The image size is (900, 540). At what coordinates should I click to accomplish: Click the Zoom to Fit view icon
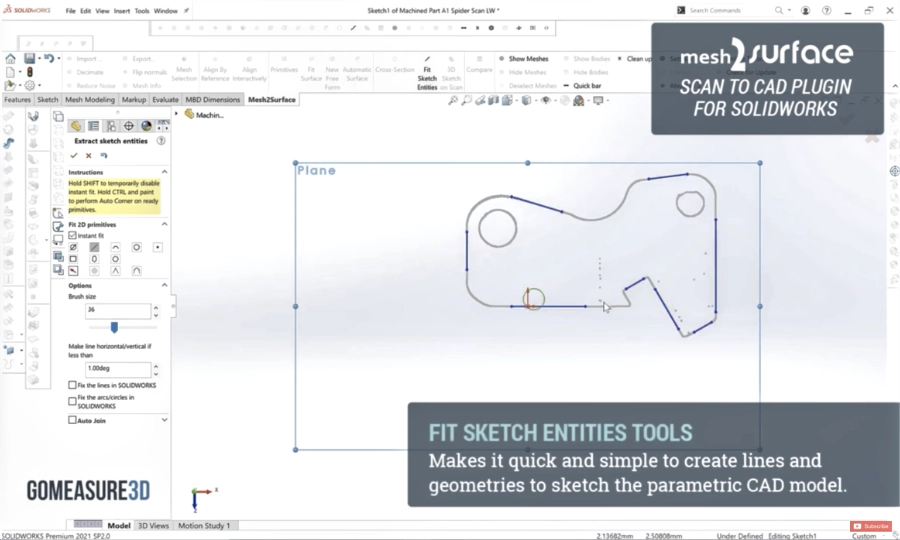[453, 100]
